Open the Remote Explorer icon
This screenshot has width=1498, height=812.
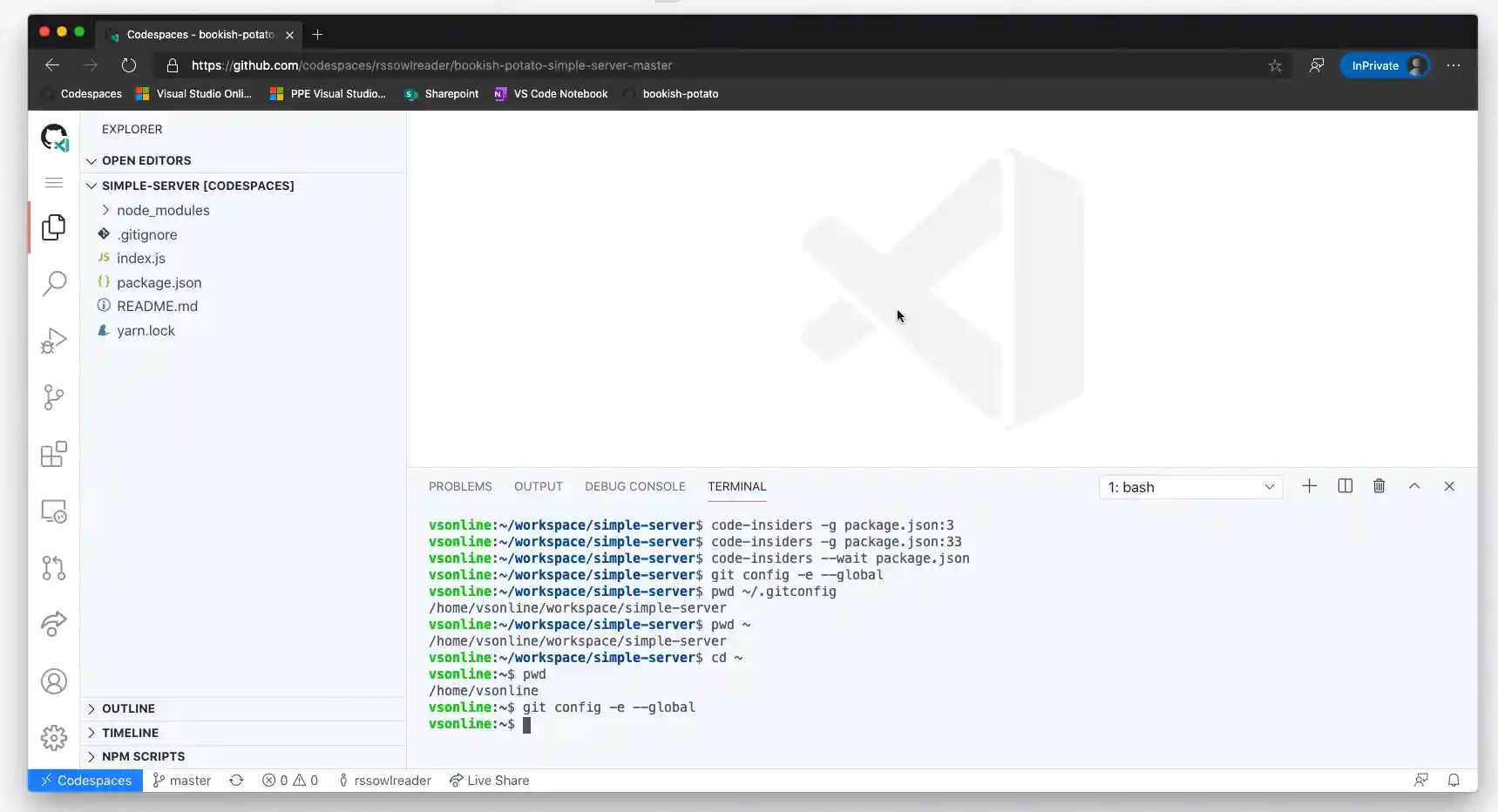point(53,511)
